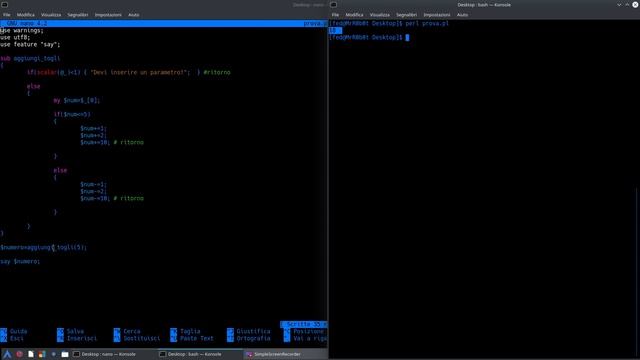640x360 pixels.
Task: Open File menu in bash Konsole window
Action: [335, 15]
